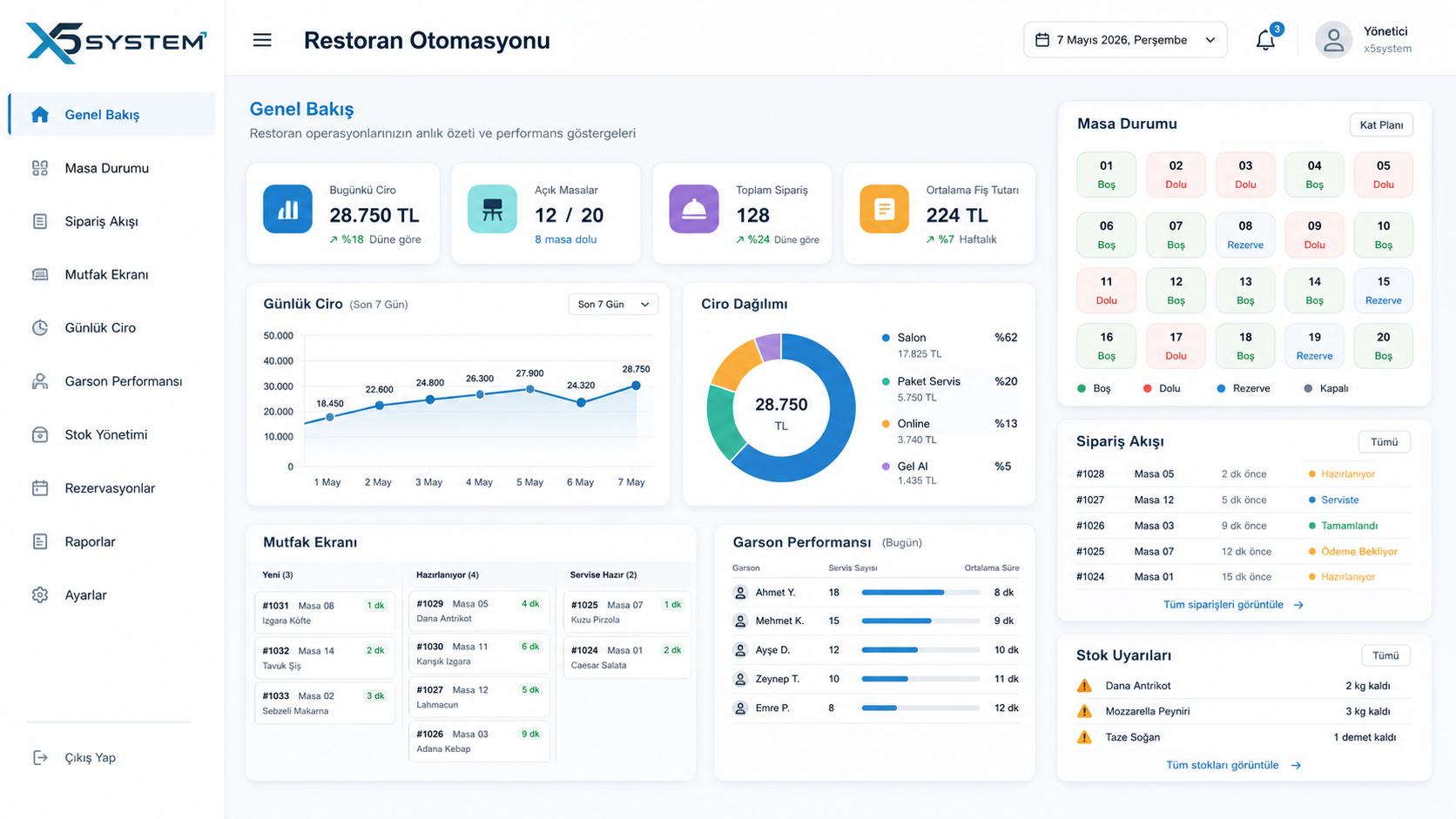Click warning icon beside Dana Antrikot
1456x819 pixels.
pyautogui.click(x=1084, y=686)
